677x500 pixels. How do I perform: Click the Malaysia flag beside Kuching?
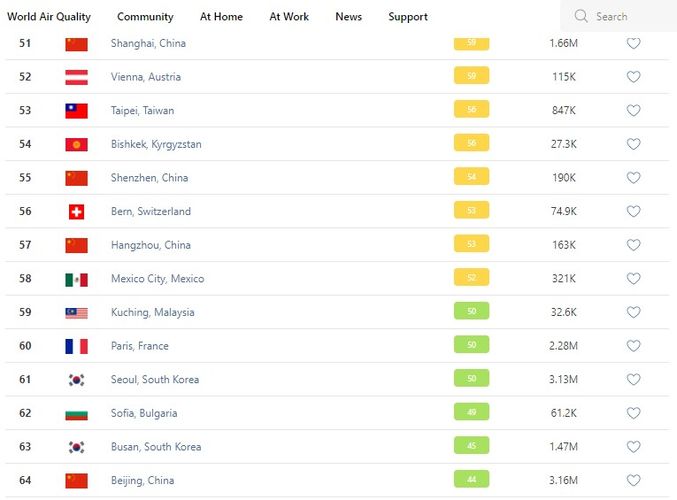pyautogui.click(x=76, y=313)
